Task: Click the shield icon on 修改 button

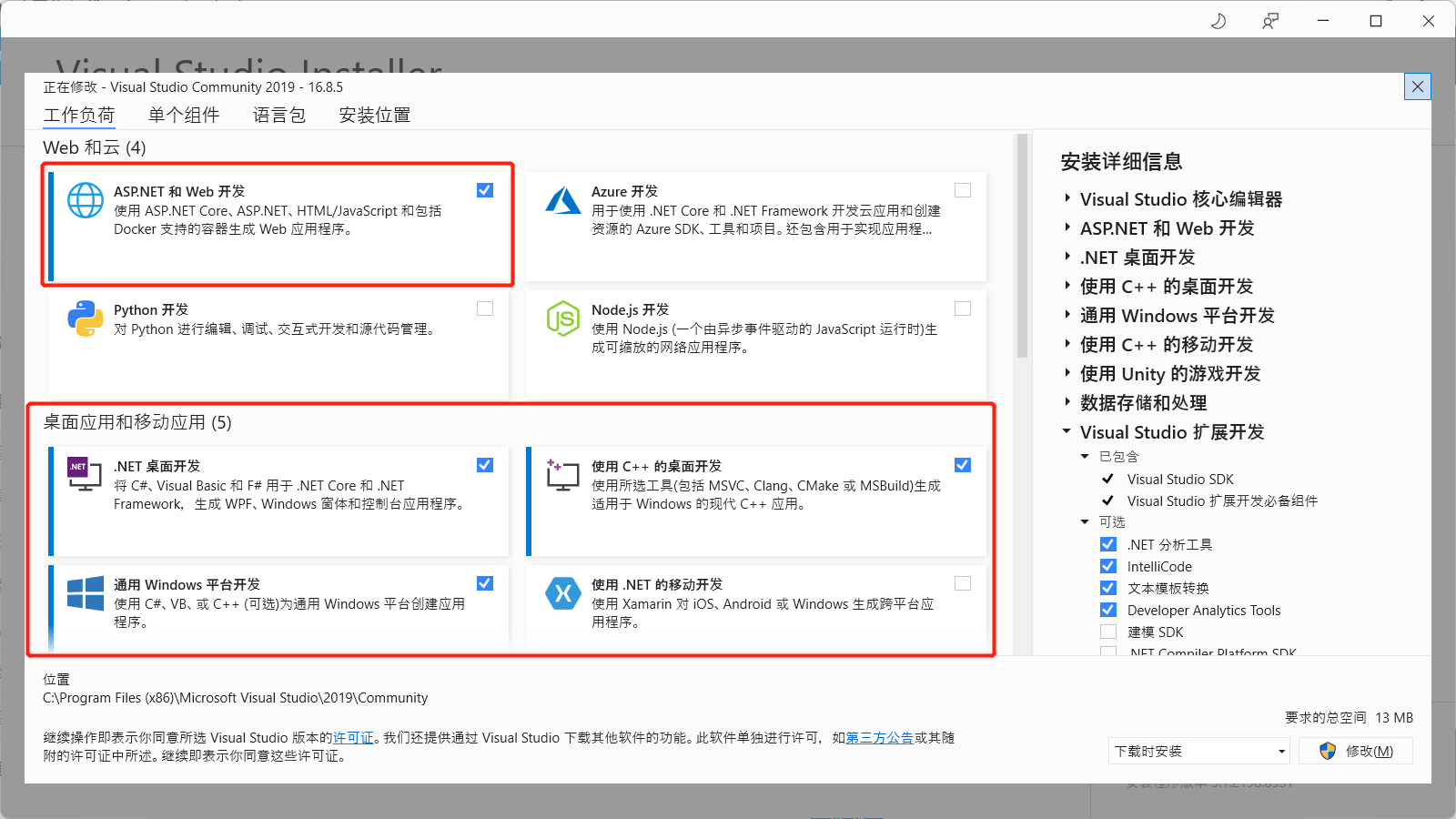Action: [x=1328, y=751]
